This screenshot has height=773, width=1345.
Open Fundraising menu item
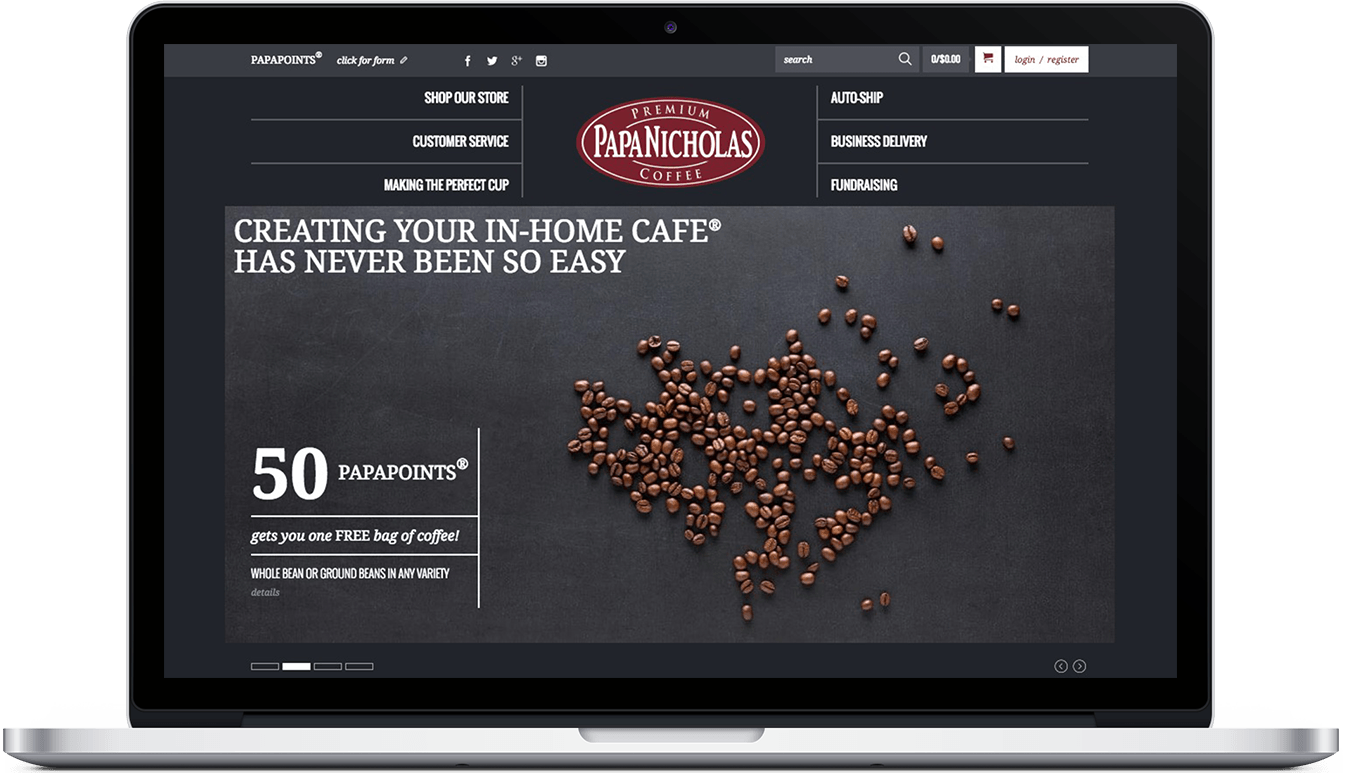click(864, 185)
